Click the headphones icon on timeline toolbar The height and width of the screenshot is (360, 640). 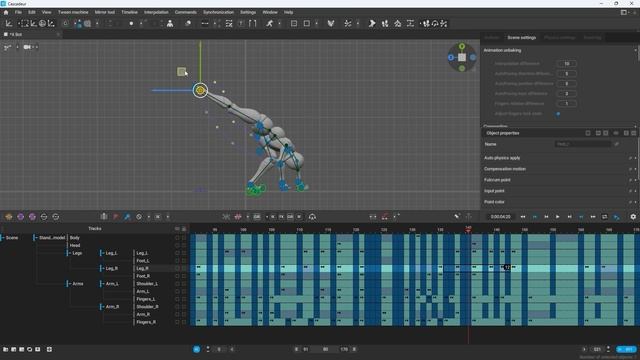click(x=312, y=217)
